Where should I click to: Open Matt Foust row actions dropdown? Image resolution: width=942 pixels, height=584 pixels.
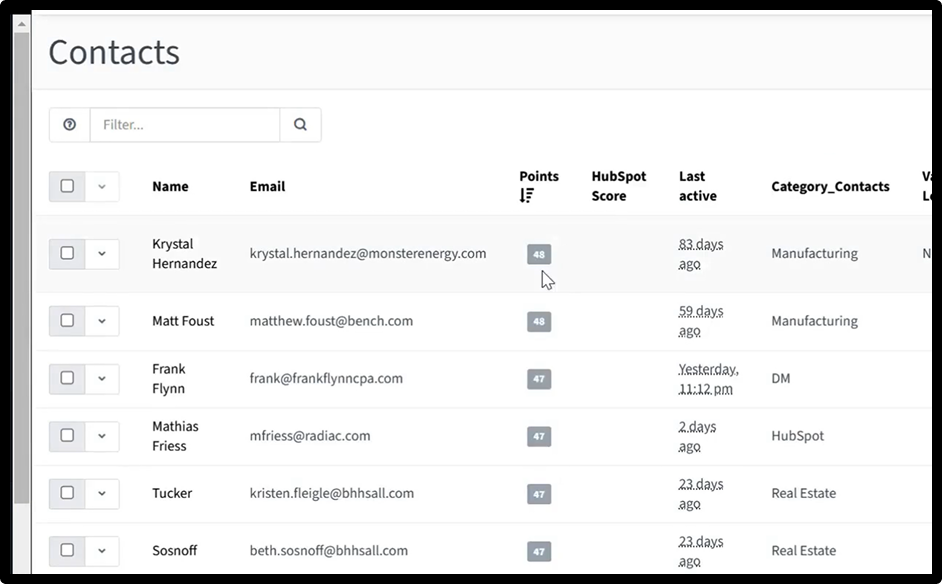(102, 321)
